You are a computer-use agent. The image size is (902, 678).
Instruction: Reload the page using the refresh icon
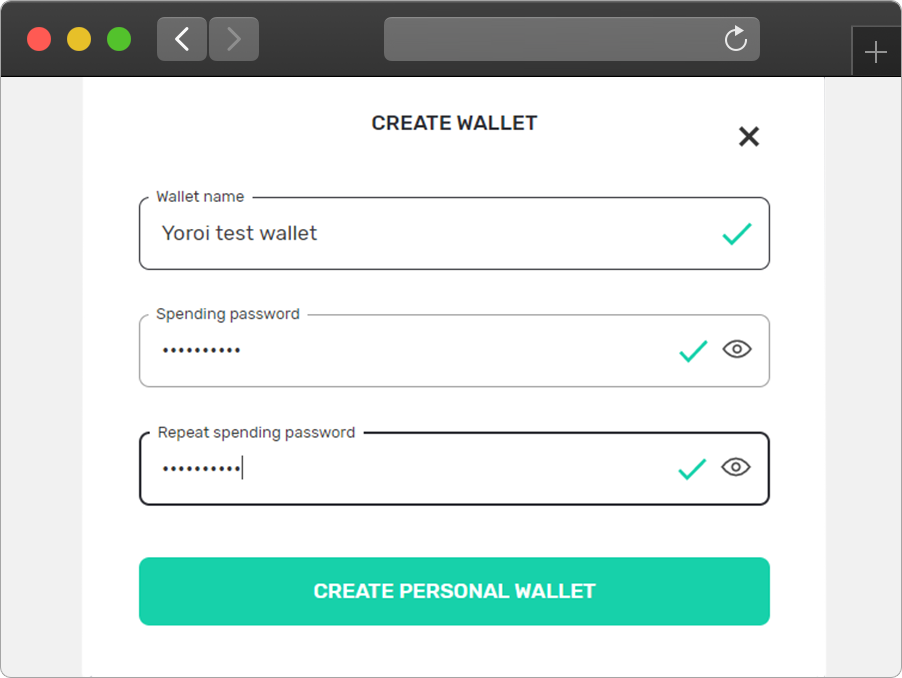[736, 39]
